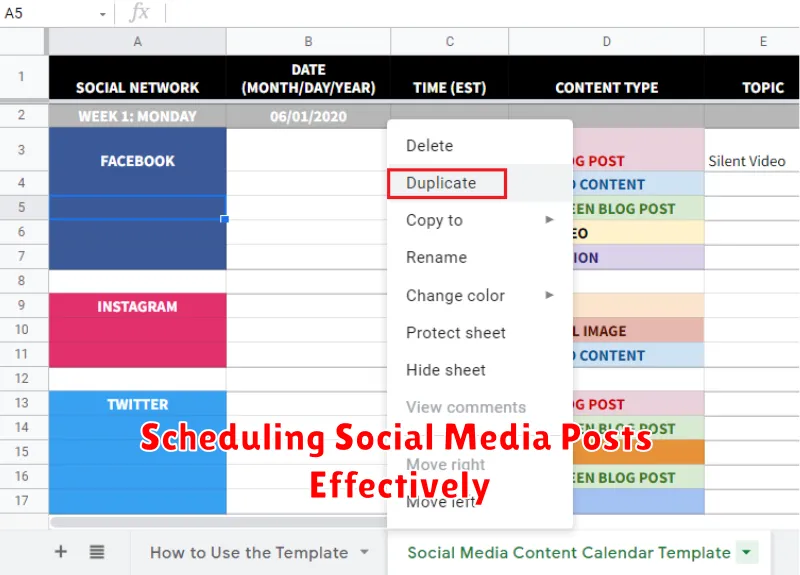The image size is (800, 575).
Task: Select row 13 header
Action: tap(21, 403)
